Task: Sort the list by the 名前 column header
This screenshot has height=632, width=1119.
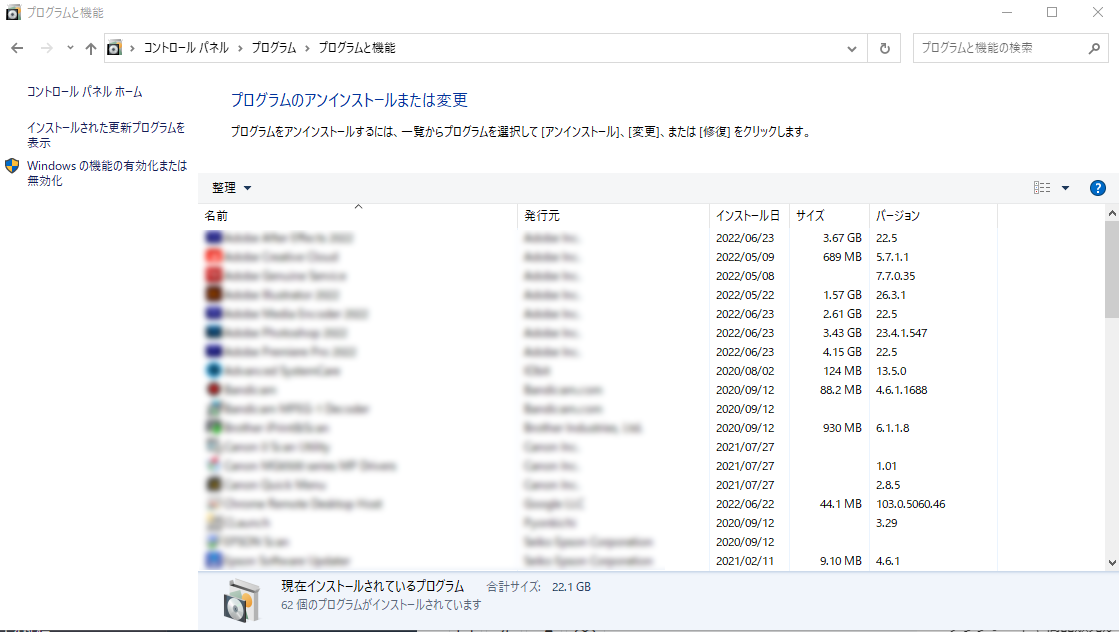Action: point(358,215)
